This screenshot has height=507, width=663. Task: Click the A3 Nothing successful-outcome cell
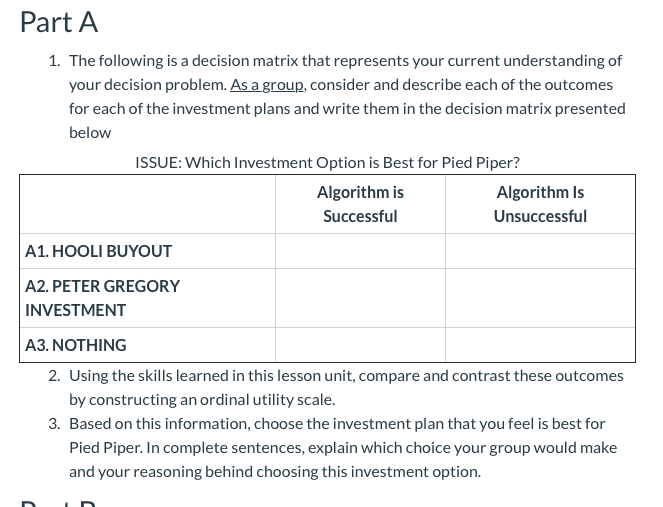point(360,345)
